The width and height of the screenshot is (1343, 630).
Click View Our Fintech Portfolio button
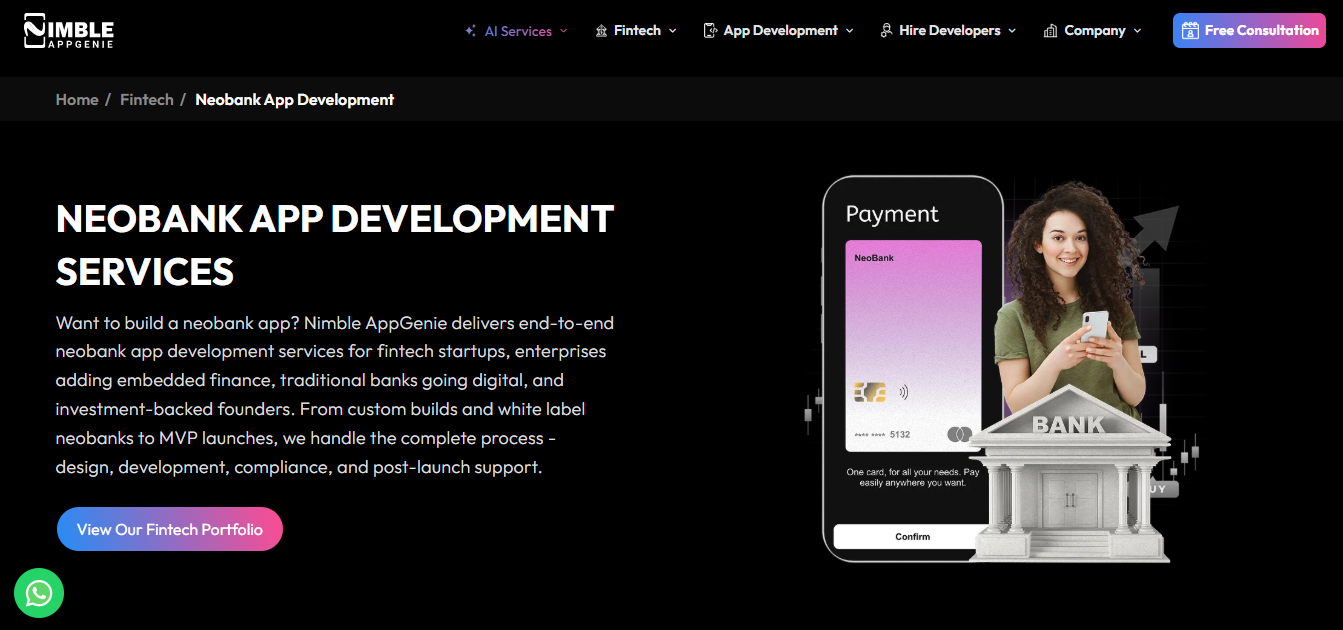[170, 529]
